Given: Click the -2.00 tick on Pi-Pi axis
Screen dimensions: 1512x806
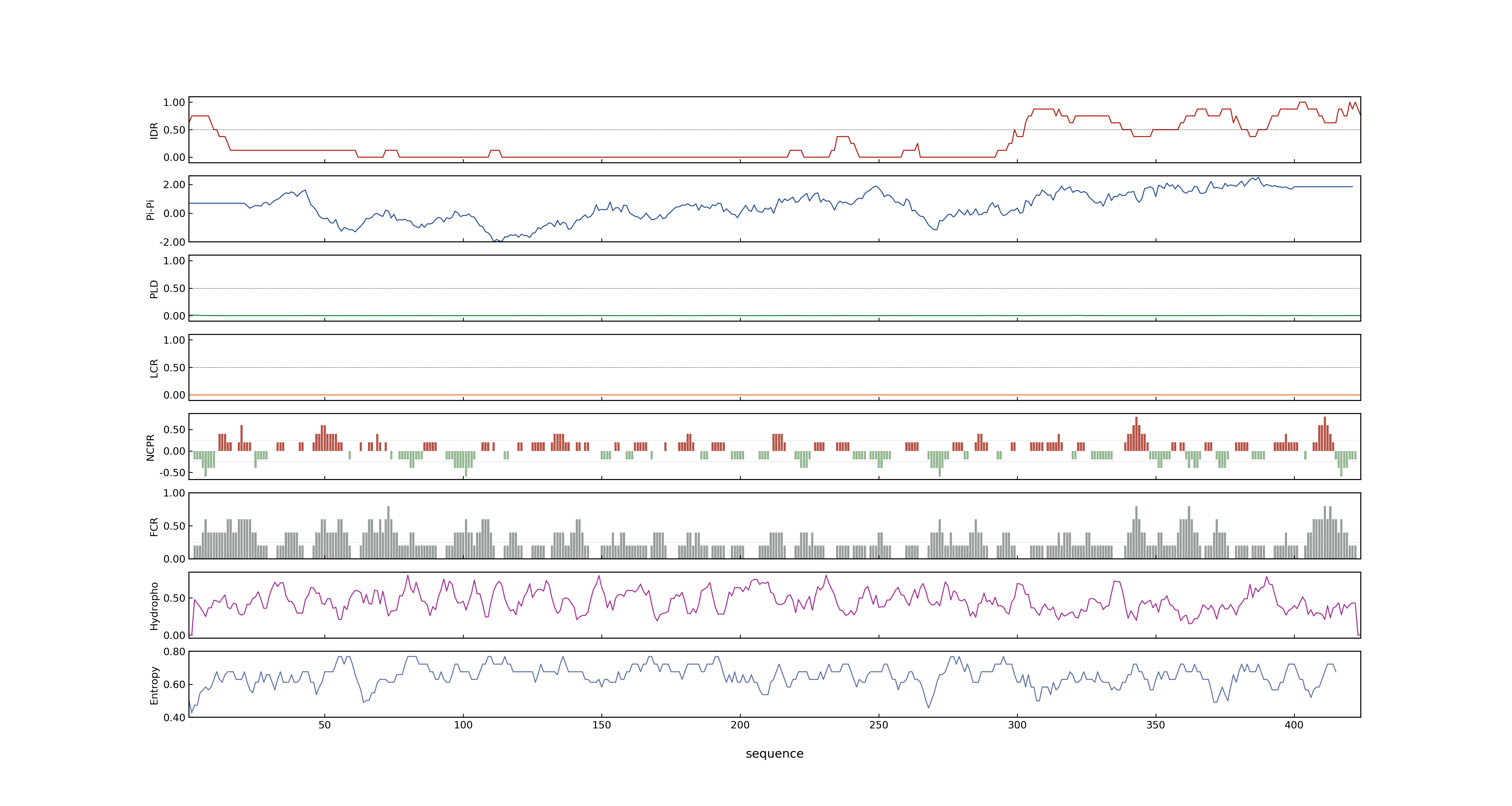Looking at the screenshot, I should [172, 242].
